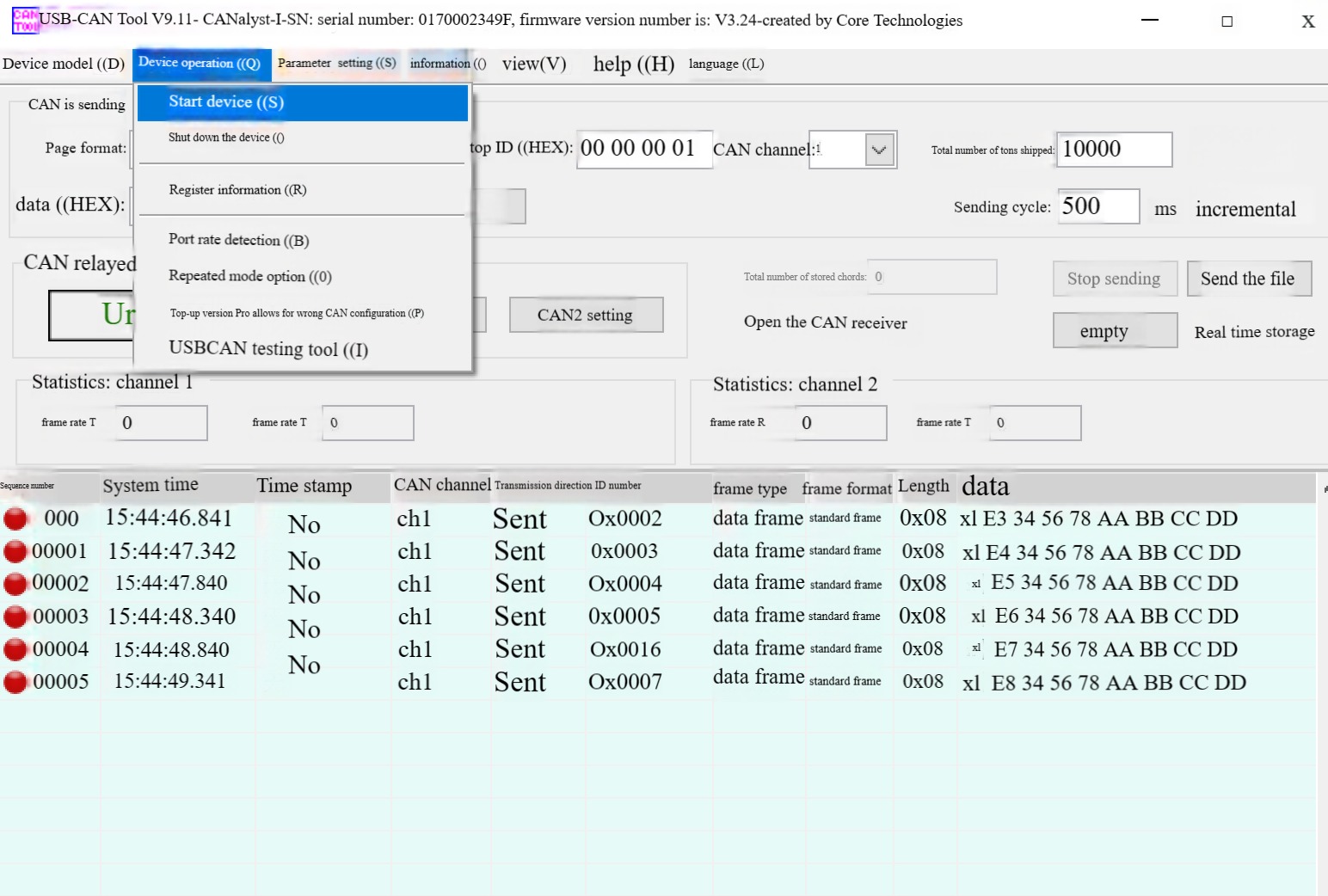
Task: Click the Send the file button
Action: (x=1249, y=279)
